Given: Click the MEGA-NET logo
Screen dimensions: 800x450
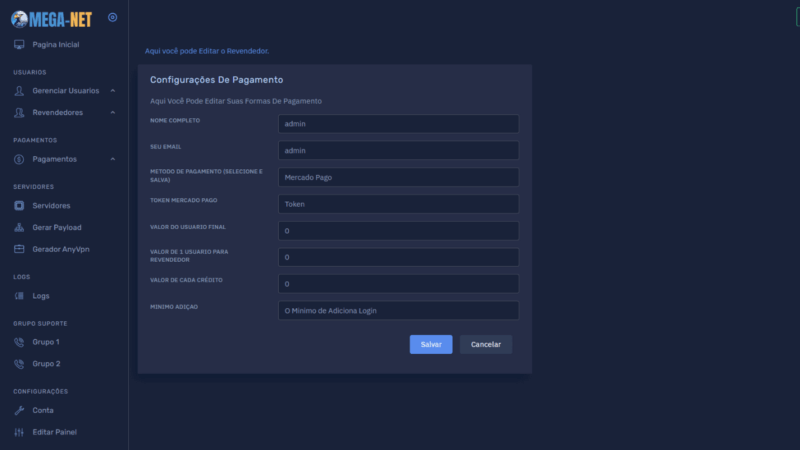Looking at the screenshot, I should pyautogui.click(x=52, y=19).
